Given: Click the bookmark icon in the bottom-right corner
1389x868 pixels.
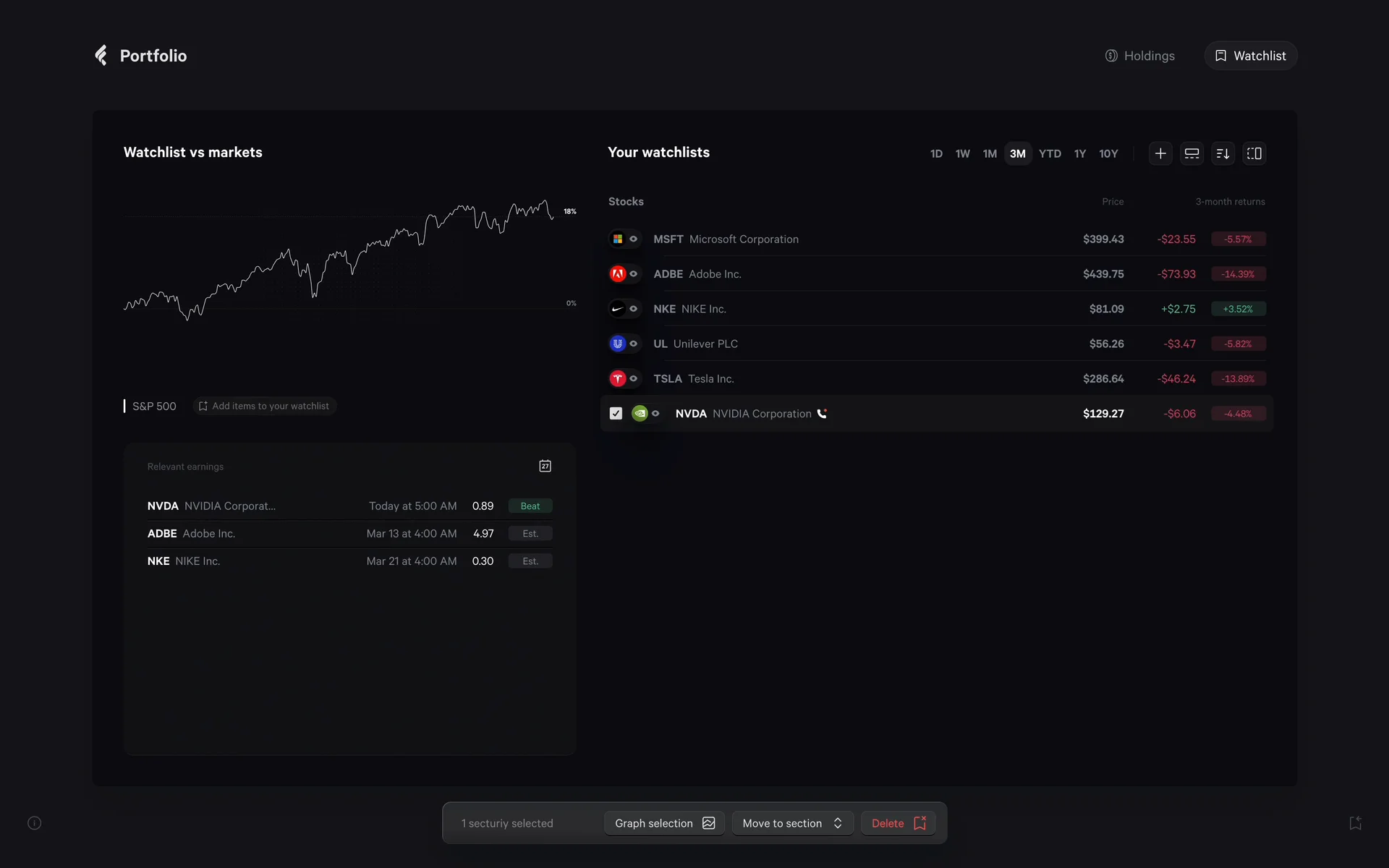Looking at the screenshot, I should pos(1355,823).
